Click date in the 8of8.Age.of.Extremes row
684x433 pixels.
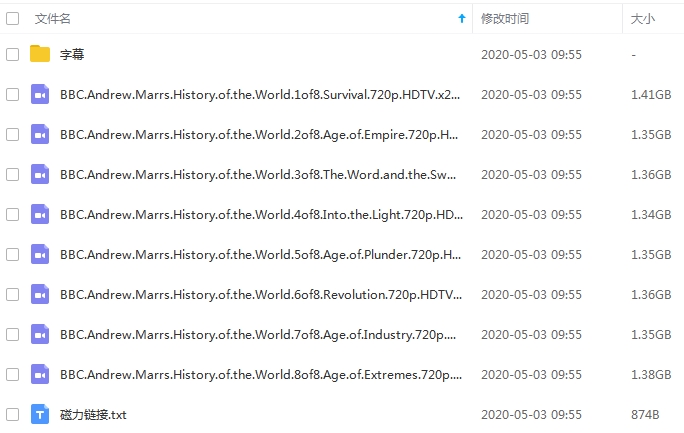pos(531,375)
